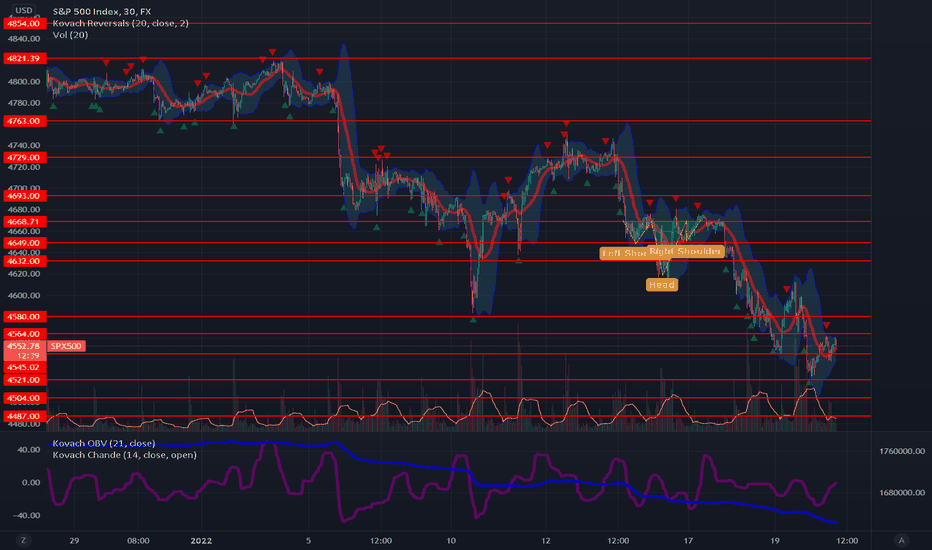Click the 4854.00 horizontal line price label
932x550 pixels.
tap(24, 24)
